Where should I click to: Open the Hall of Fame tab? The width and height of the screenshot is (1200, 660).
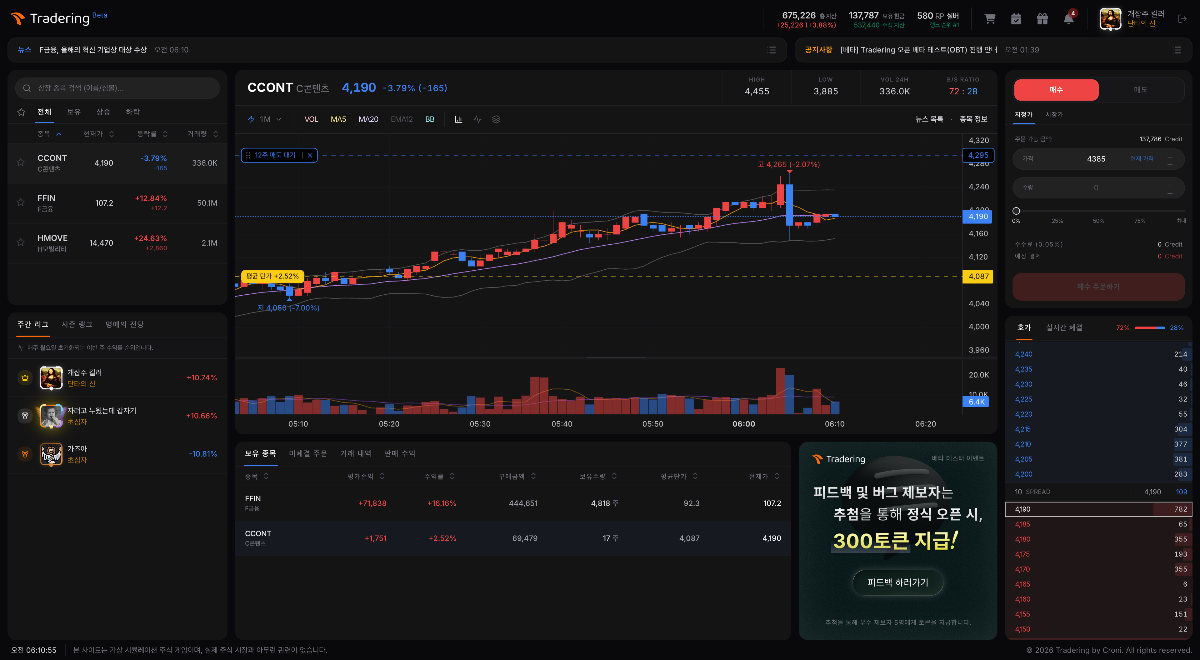124,324
